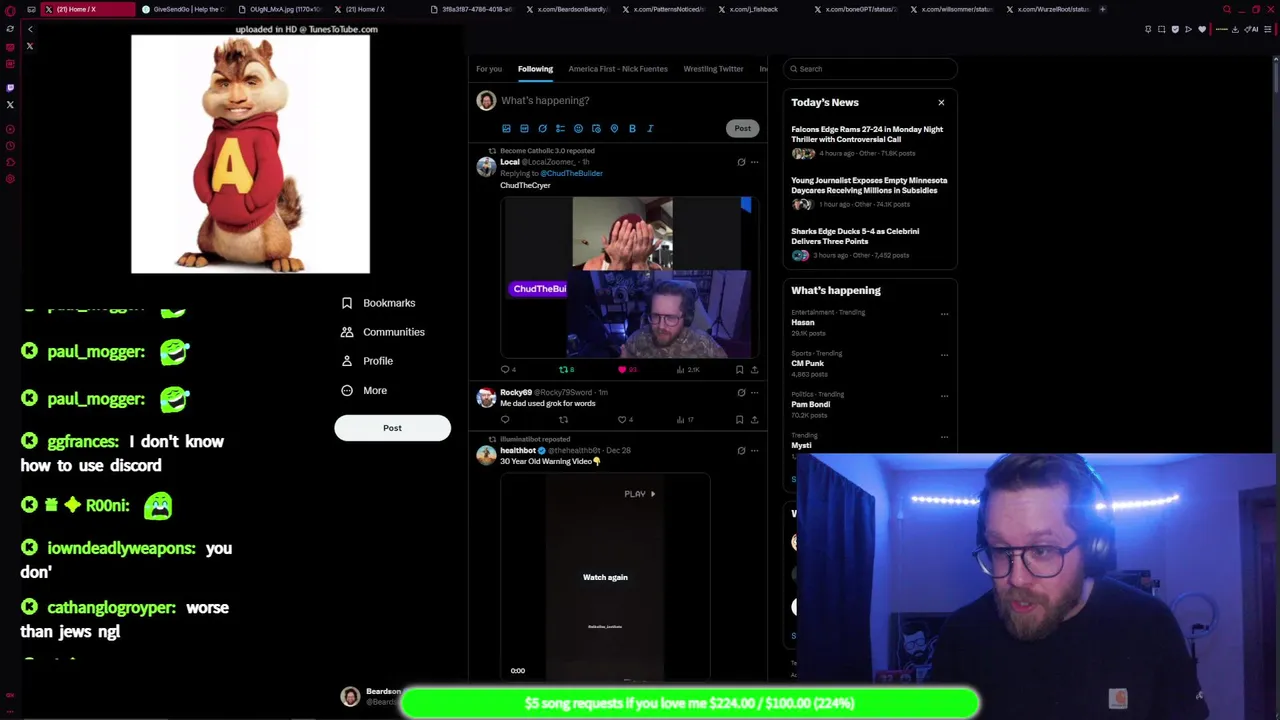Reply to Rocky69's post
This screenshot has width=1280, height=720.
click(x=505, y=420)
